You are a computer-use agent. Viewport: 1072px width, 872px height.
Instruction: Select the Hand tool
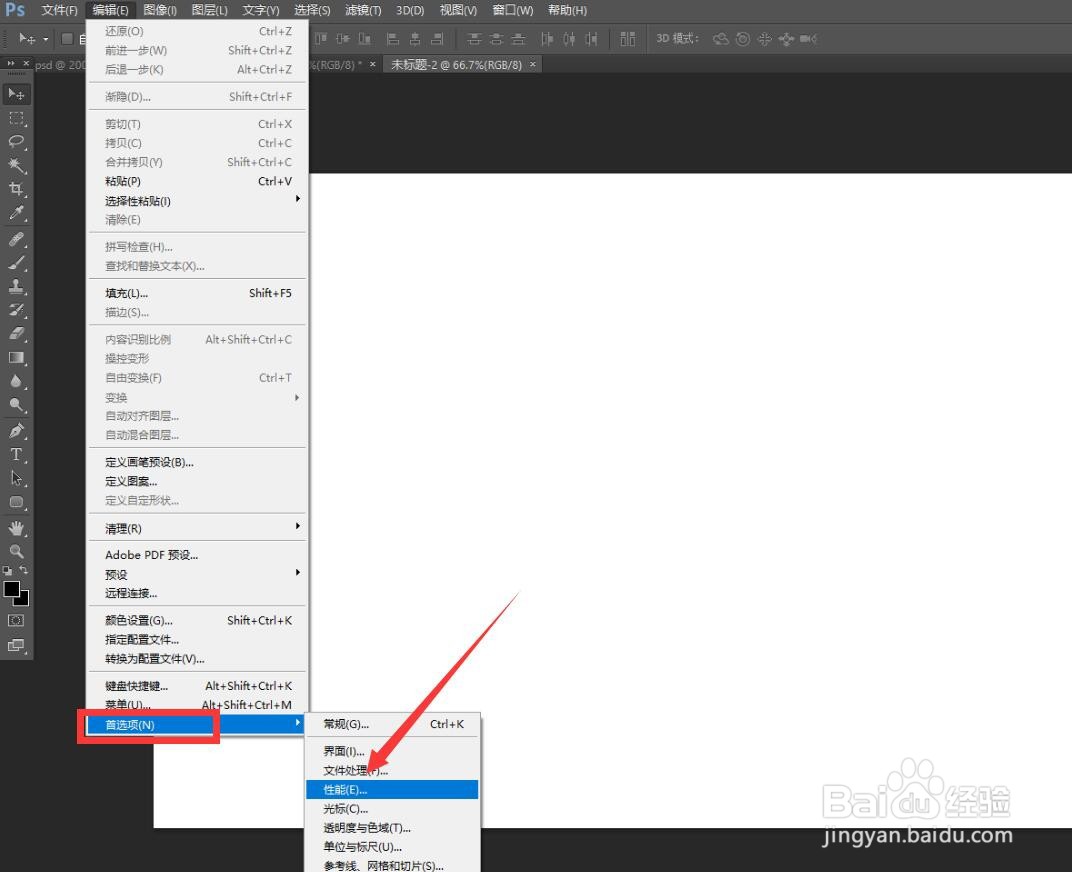tap(16, 528)
